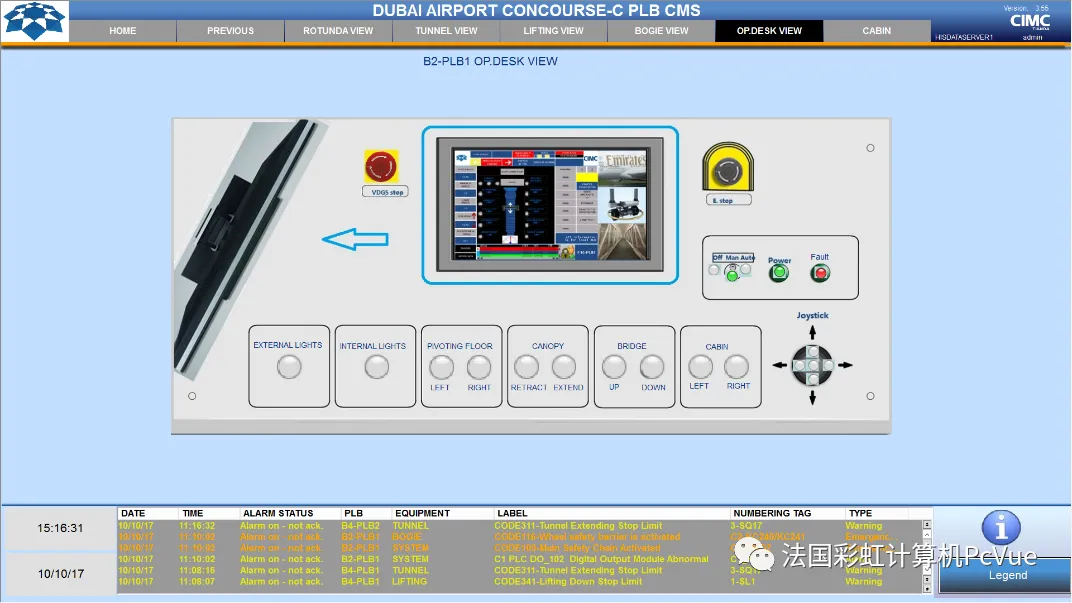
Task: Toggle the Internal Lights round button
Action: [x=377, y=367]
